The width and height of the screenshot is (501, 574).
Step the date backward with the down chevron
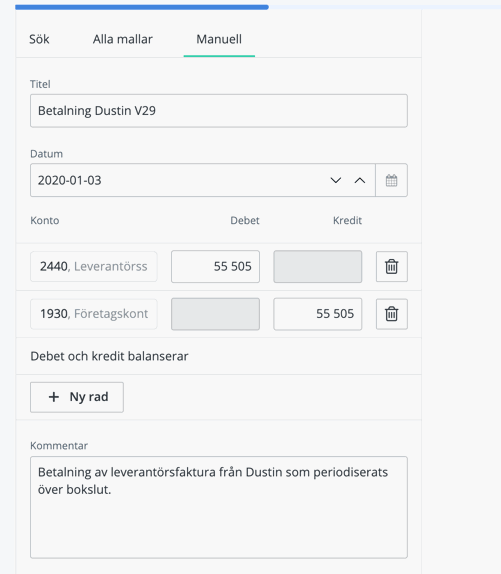[x=336, y=180]
